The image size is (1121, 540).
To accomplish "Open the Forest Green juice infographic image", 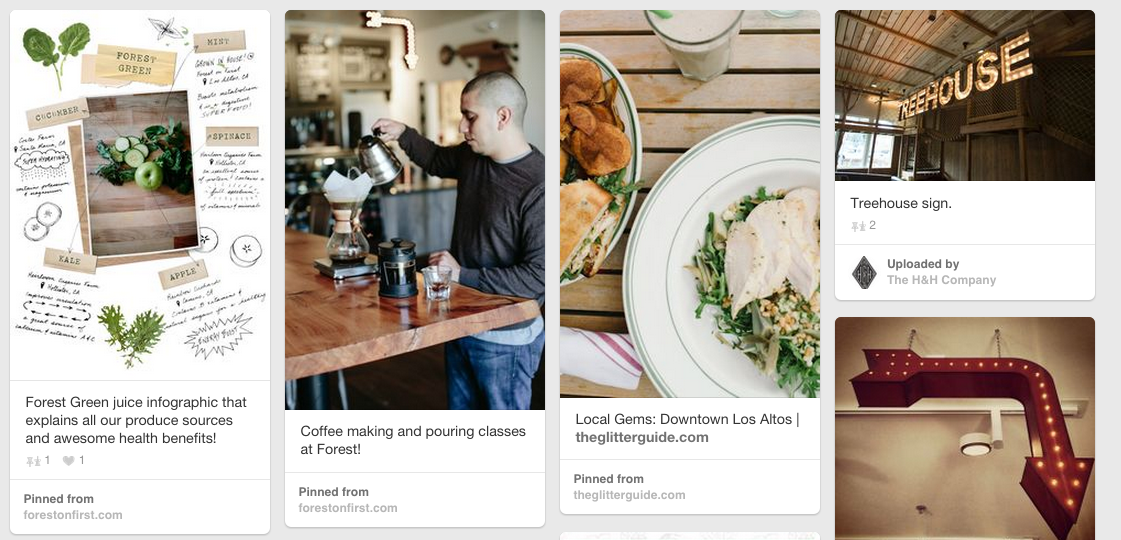I will [x=140, y=195].
